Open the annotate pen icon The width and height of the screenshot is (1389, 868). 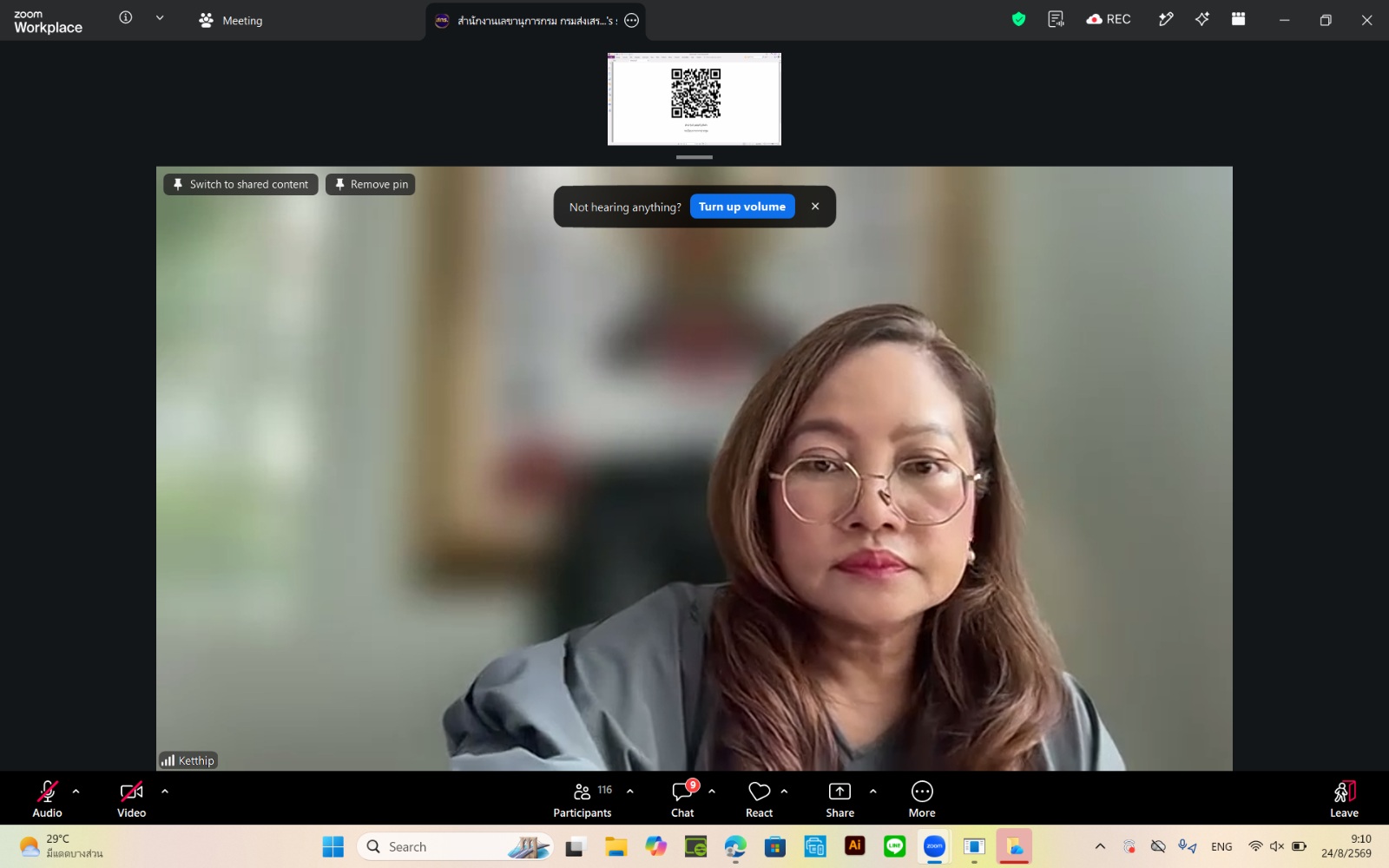pos(1166,19)
